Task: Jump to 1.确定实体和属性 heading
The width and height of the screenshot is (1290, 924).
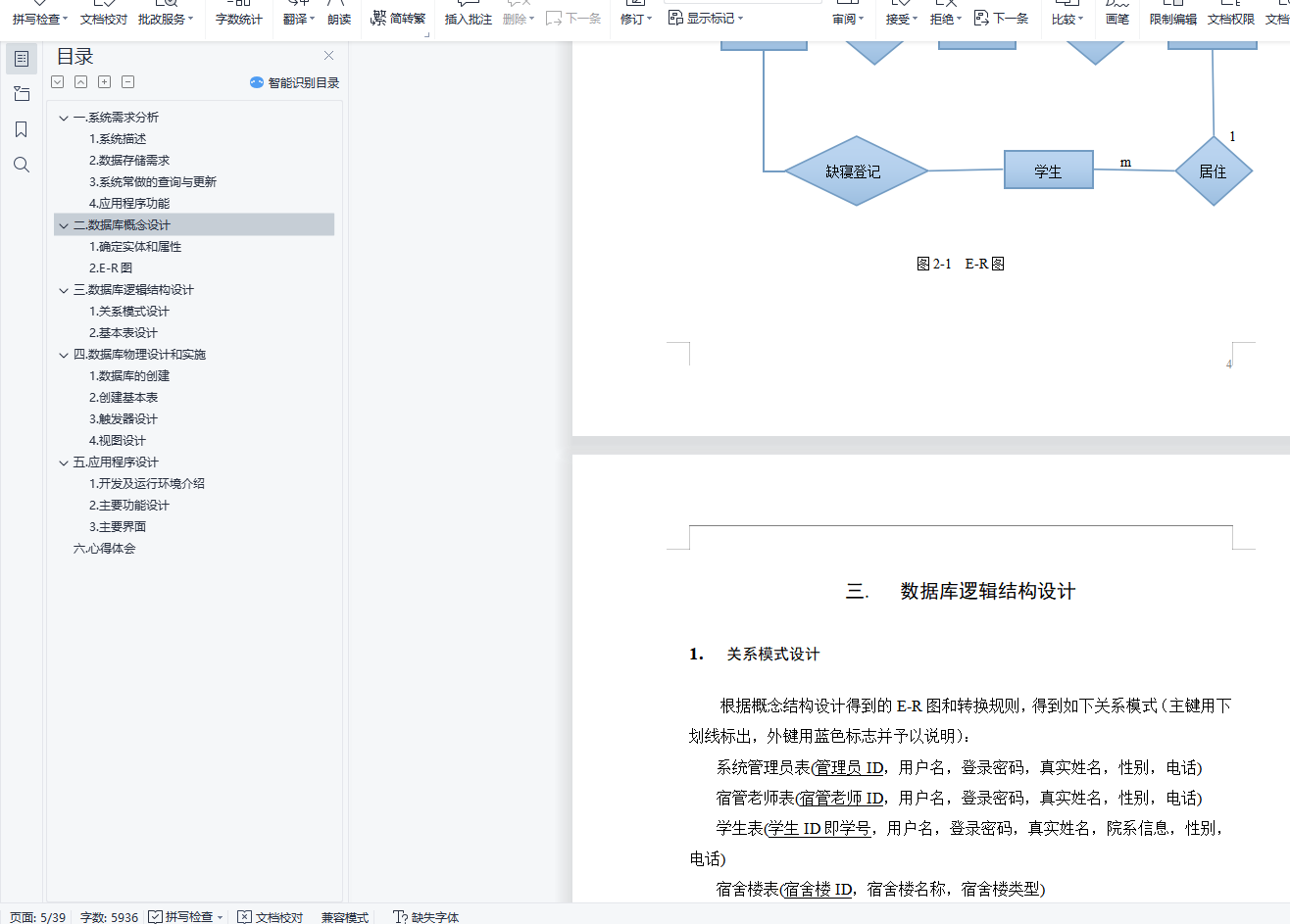Action: pyautogui.click(x=135, y=247)
